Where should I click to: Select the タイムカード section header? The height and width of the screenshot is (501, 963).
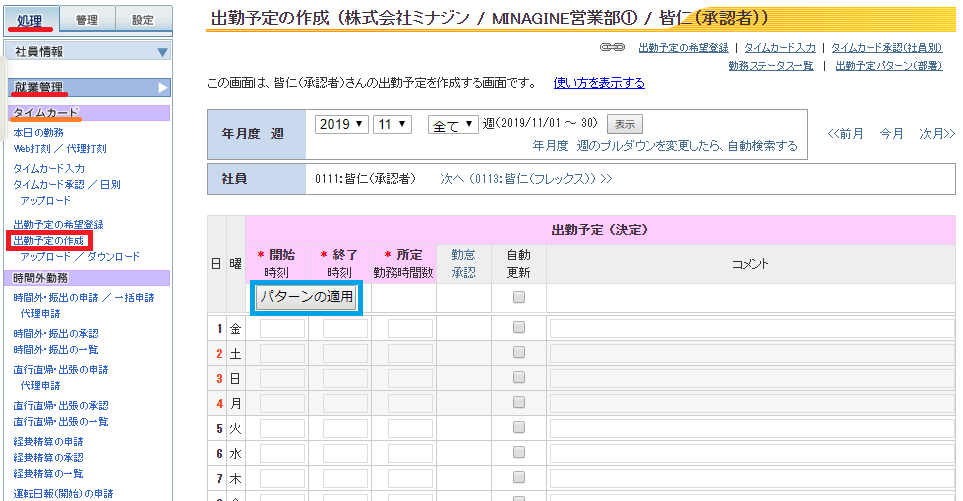[x=90, y=113]
